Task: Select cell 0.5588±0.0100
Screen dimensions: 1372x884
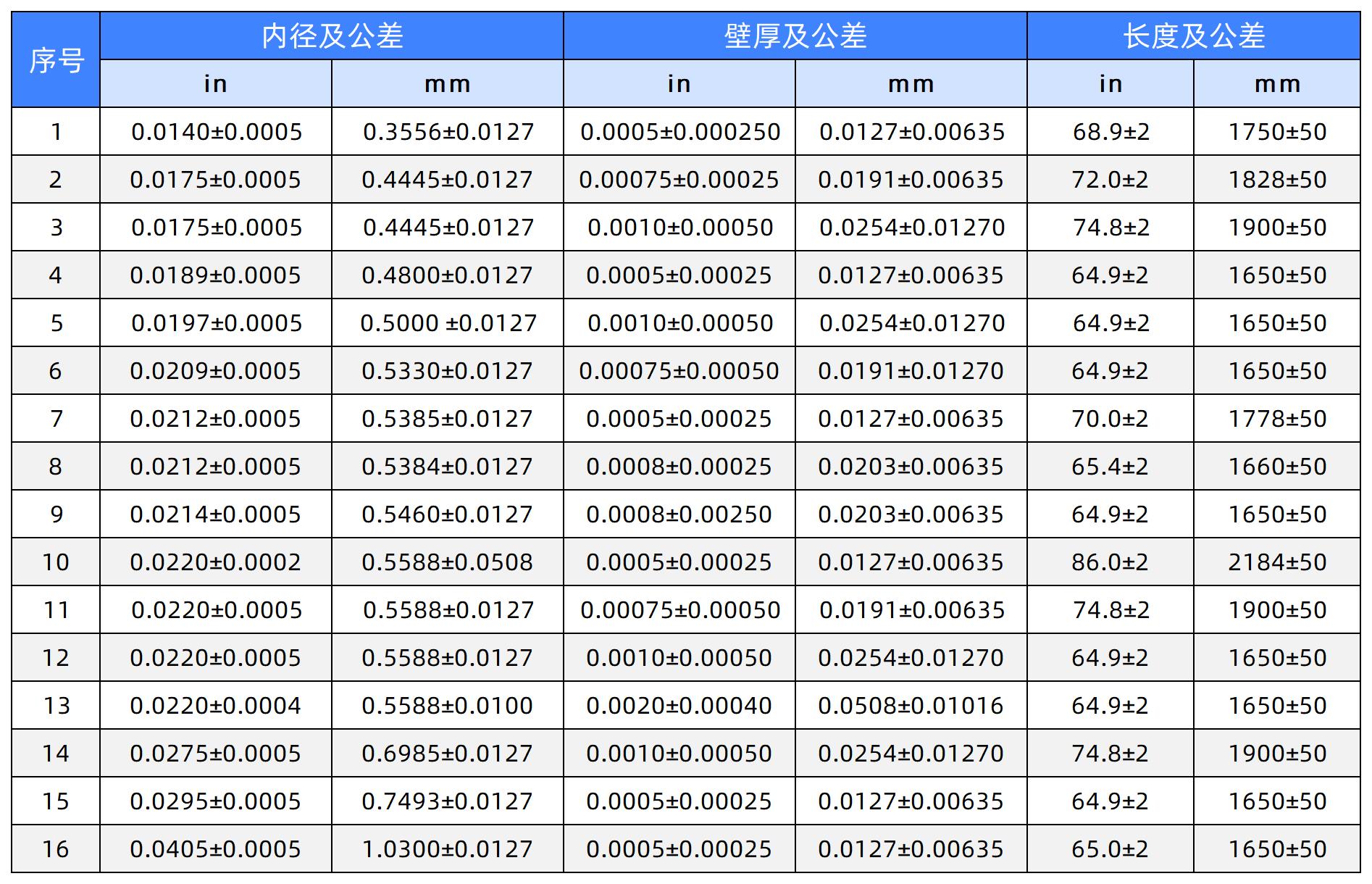Action: pyautogui.click(x=448, y=705)
